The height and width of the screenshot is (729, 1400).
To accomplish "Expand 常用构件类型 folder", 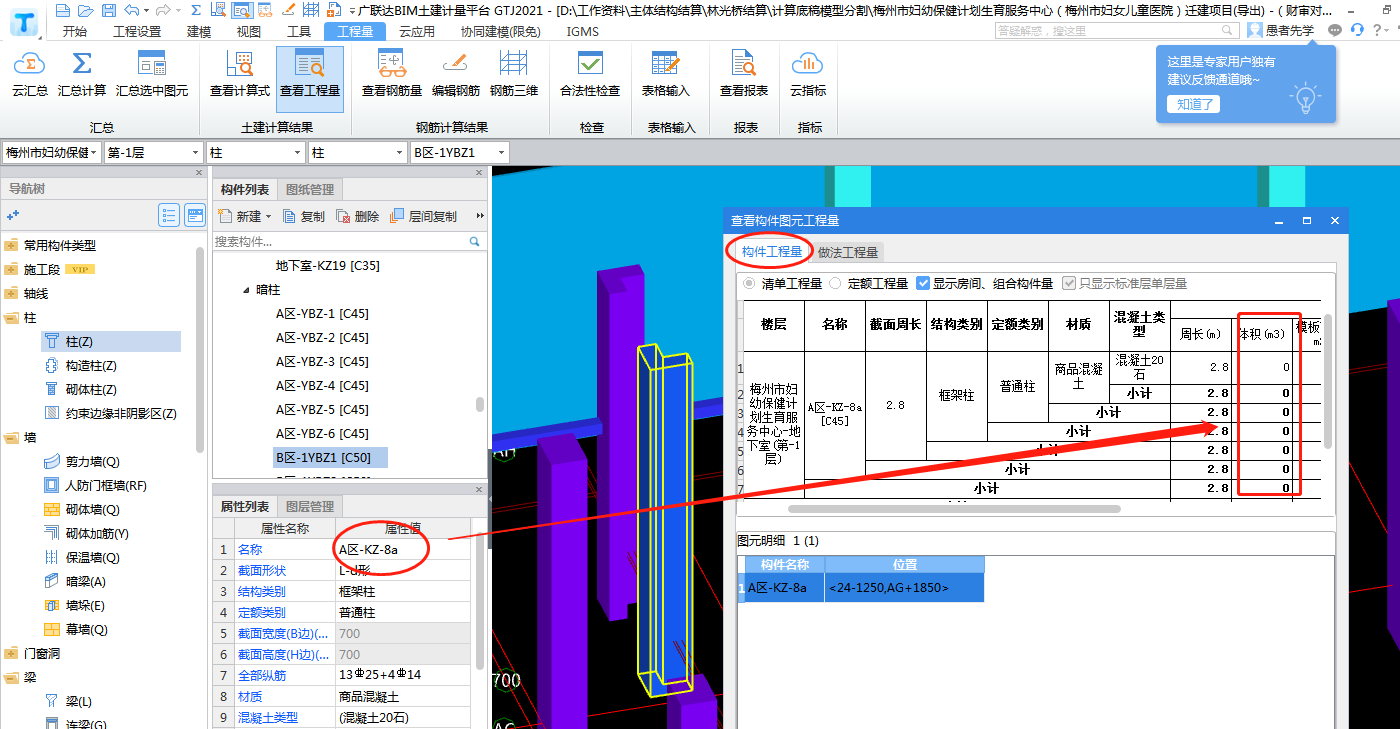I will [11, 245].
